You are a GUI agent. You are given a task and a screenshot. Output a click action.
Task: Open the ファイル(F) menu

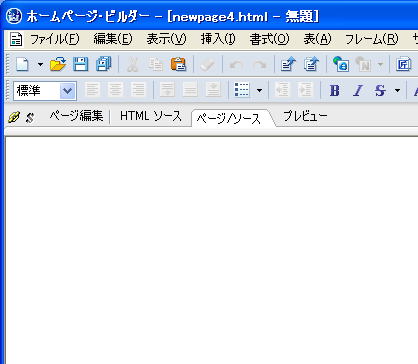(55, 39)
